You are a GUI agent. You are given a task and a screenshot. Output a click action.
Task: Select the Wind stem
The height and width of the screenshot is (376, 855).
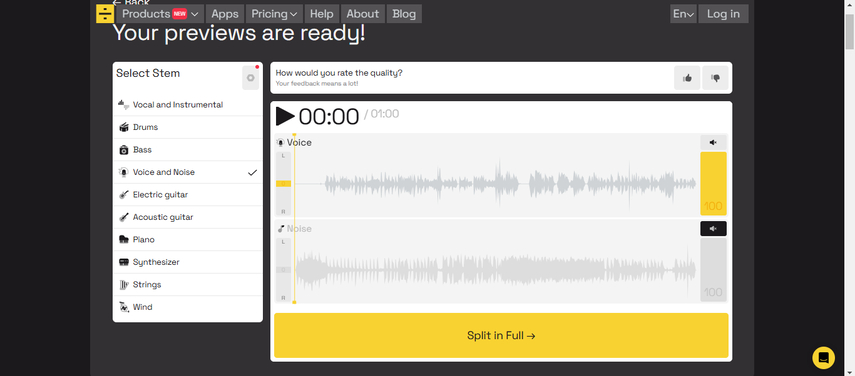(x=188, y=307)
